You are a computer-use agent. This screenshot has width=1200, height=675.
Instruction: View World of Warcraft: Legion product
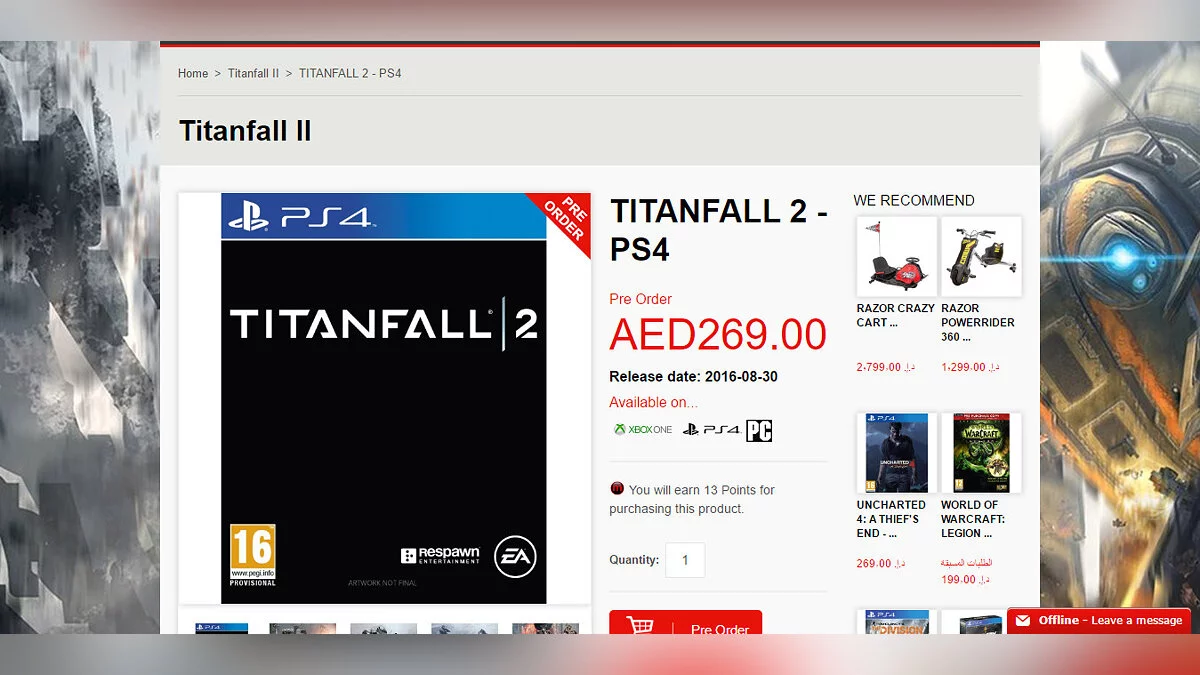pos(981,453)
